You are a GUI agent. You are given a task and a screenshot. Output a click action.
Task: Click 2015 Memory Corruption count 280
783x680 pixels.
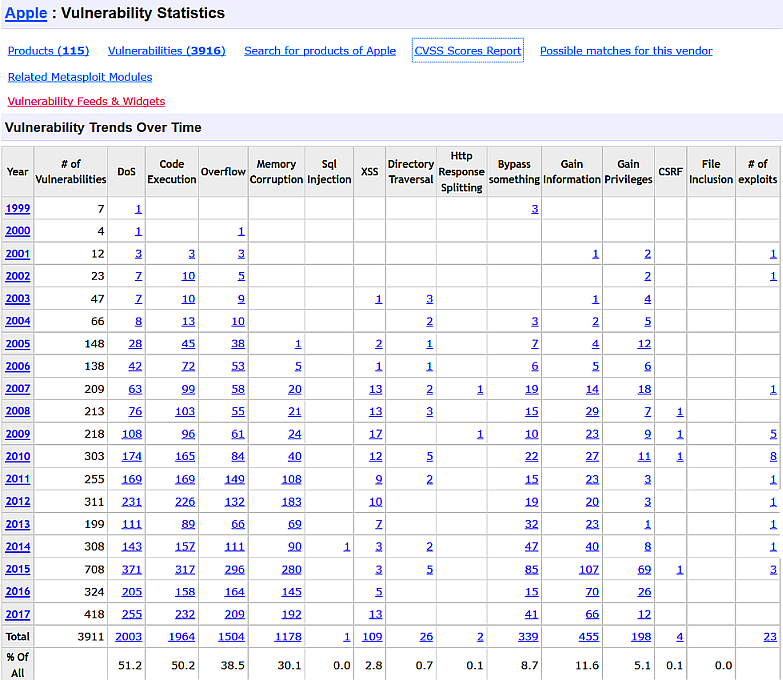(x=292, y=570)
